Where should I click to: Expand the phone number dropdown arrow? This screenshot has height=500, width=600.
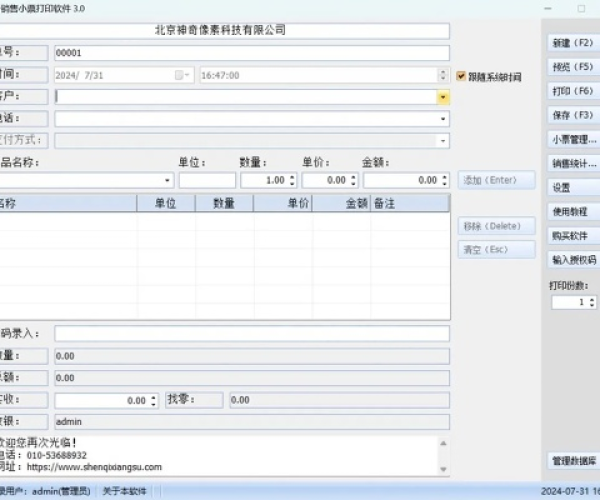click(443, 119)
